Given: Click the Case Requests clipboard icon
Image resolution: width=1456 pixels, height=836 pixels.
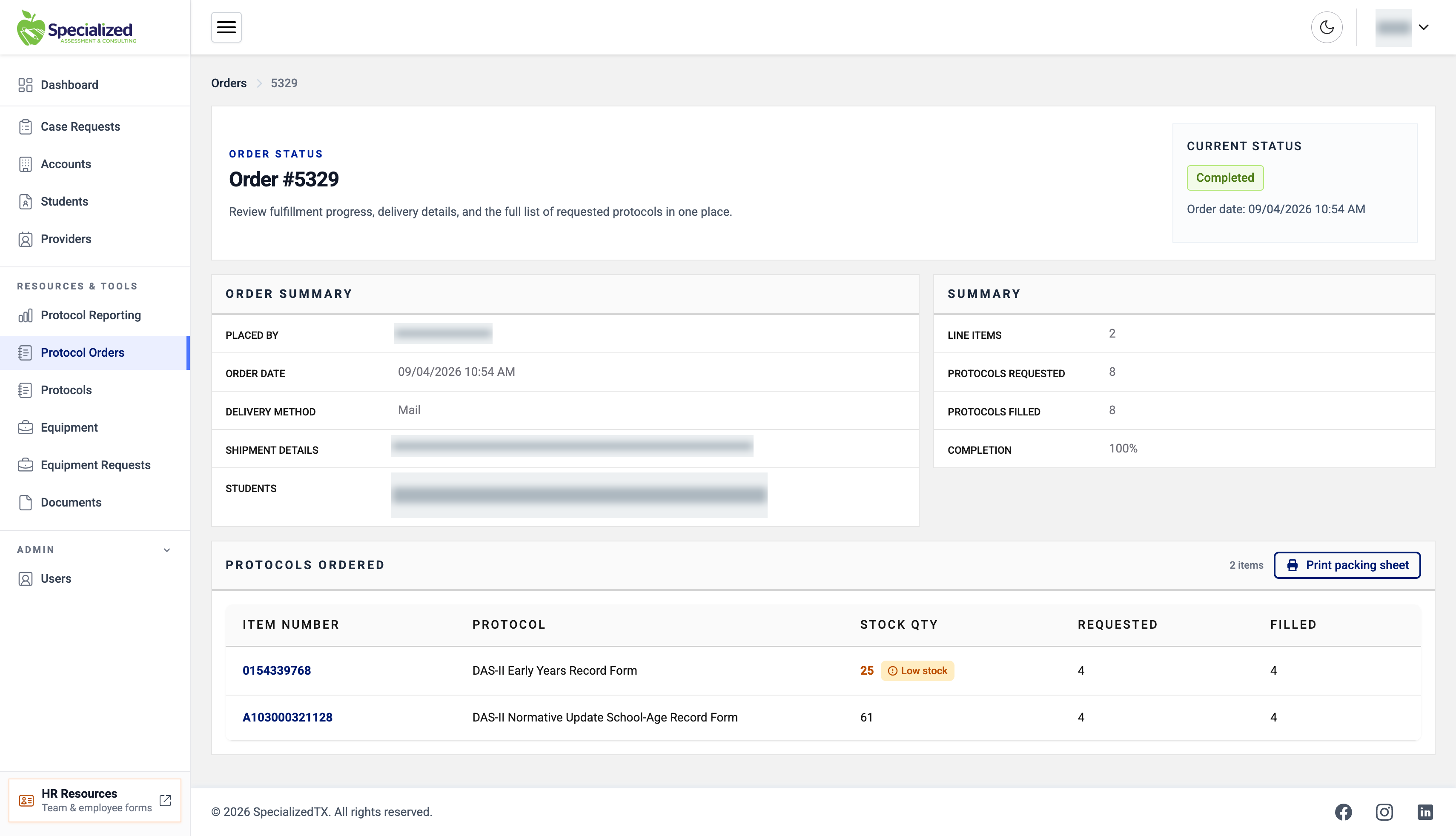Looking at the screenshot, I should tap(25, 127).
